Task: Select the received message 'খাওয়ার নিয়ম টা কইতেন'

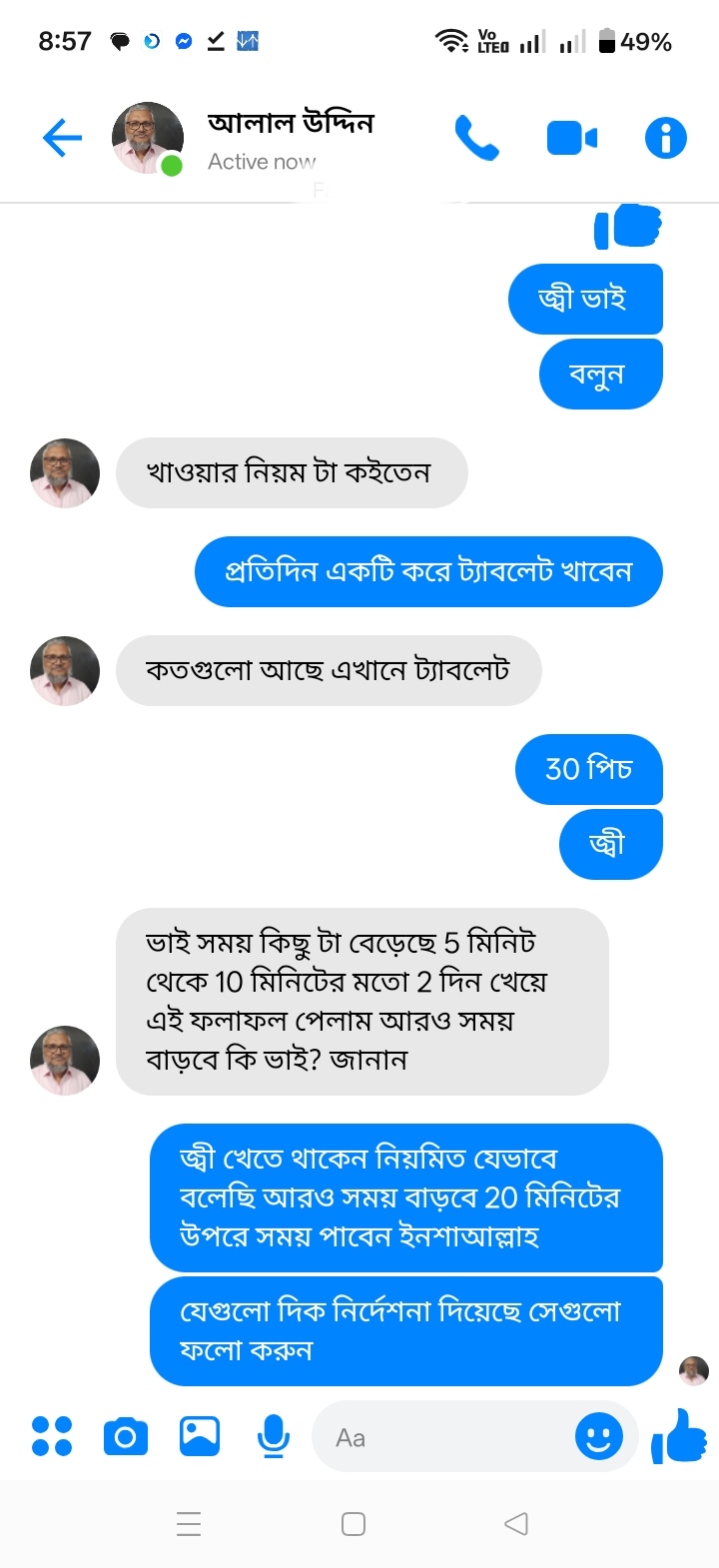Action: click(x=292, y=472)
